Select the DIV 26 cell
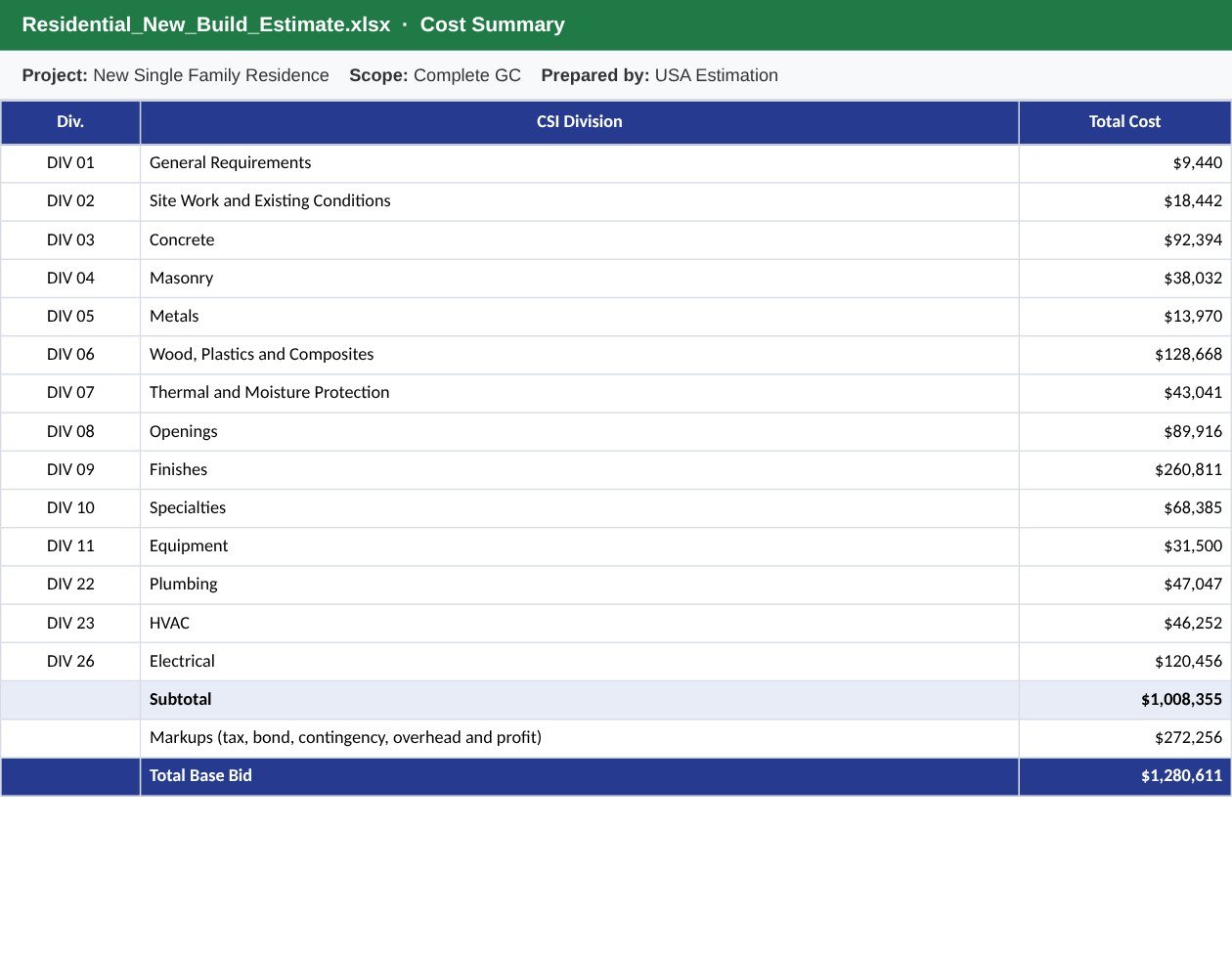The width and height of the screenshot is (1232, 958). click(x=70, y=662)
